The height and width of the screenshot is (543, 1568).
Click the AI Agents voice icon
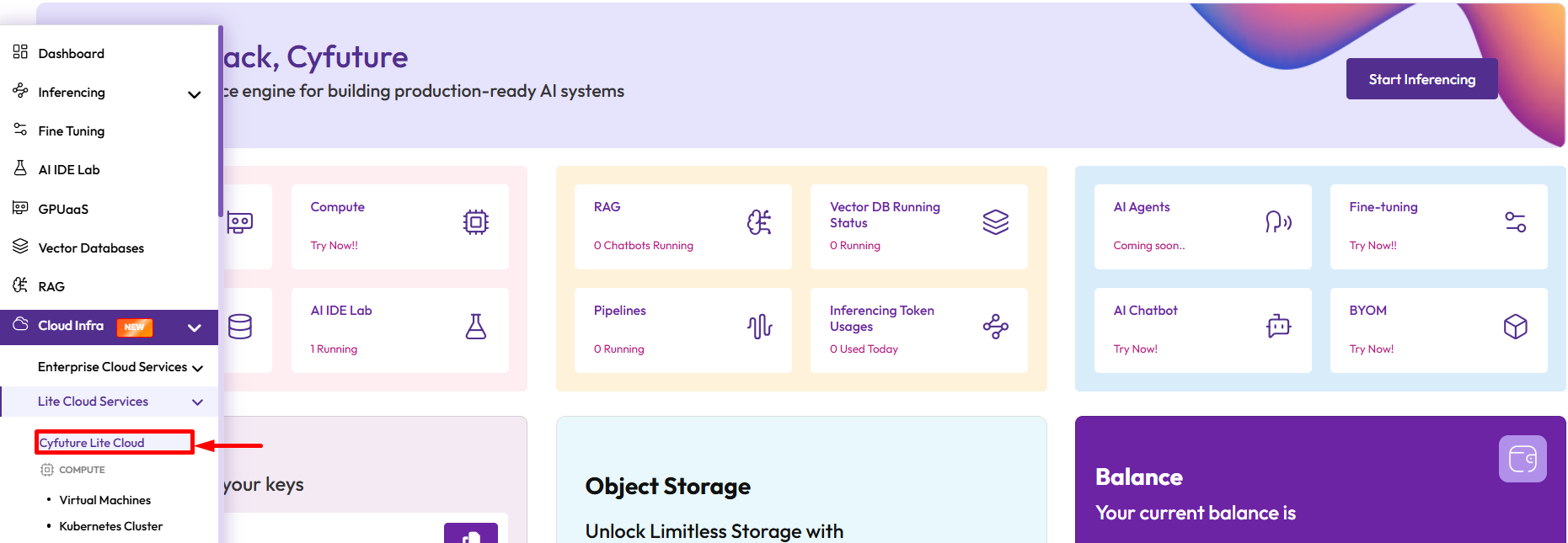pyautogui.click(x=1278, y=222)
